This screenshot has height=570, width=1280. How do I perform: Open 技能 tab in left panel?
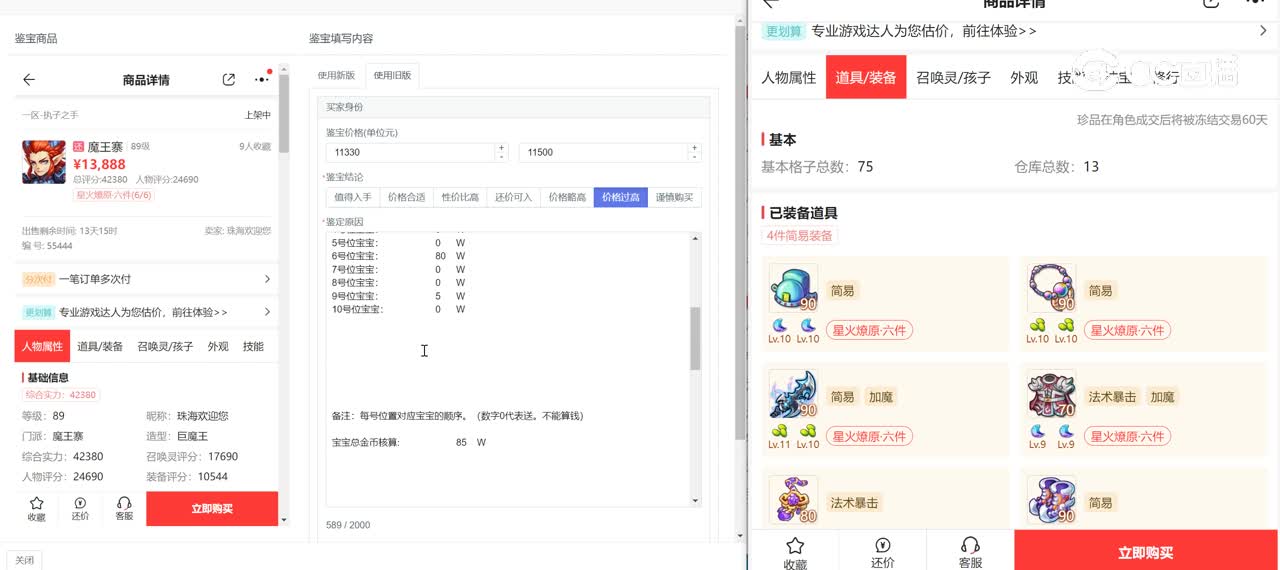click(254, 346)
